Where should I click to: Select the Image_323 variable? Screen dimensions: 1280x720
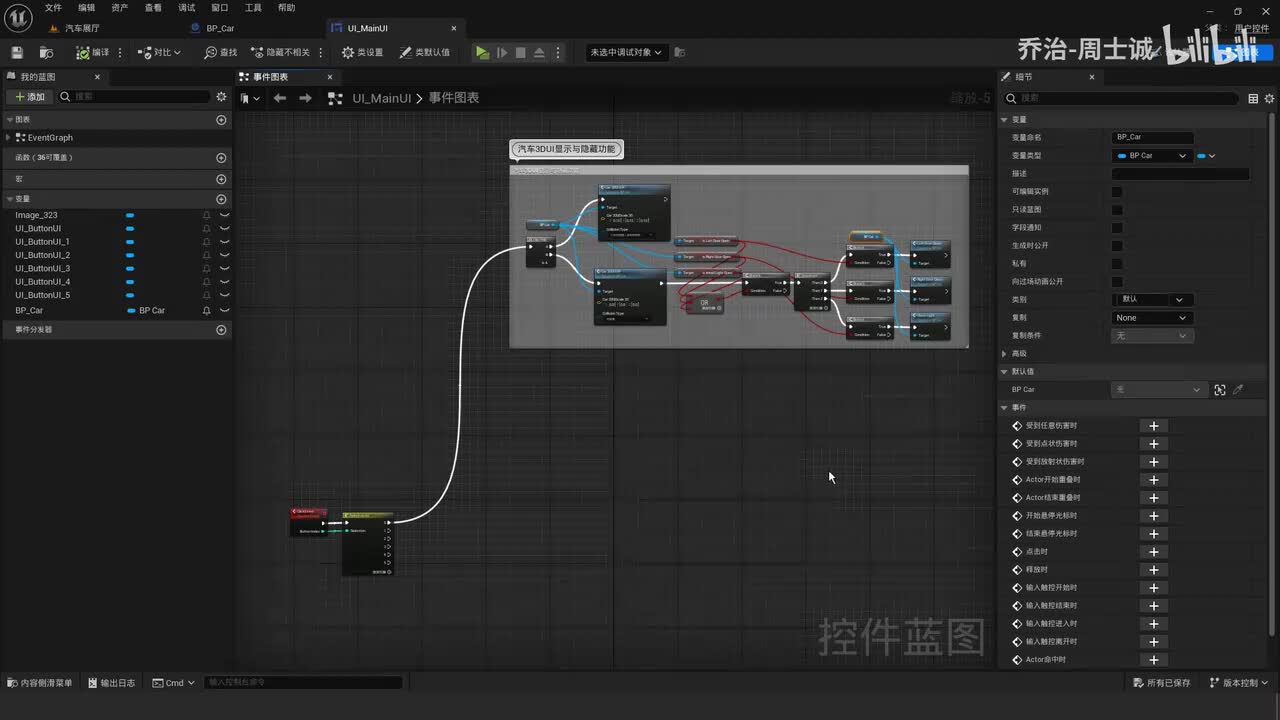(36, 215)
